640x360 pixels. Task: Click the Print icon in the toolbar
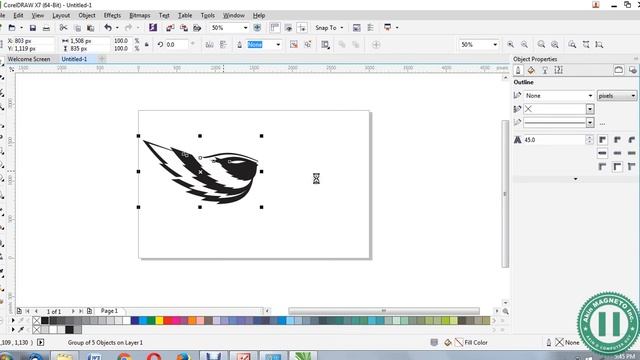coord(46,28)
